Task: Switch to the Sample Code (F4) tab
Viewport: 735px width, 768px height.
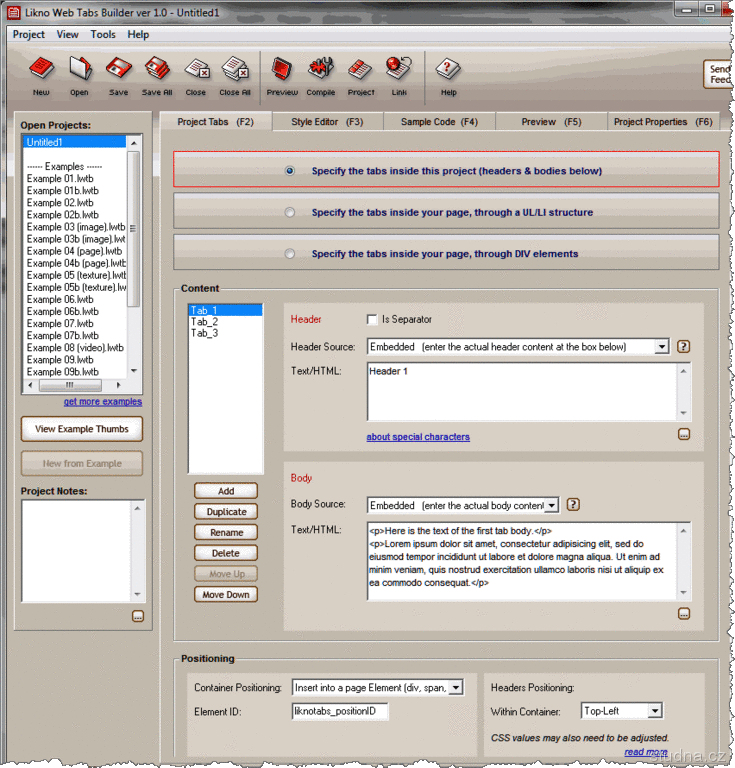Action: 439,122
